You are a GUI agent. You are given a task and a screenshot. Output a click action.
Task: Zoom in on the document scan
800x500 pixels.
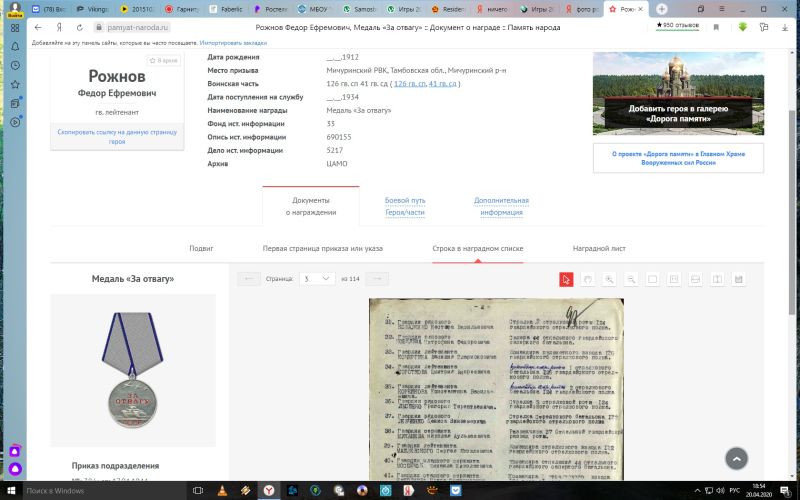click(x=610, y=279)
